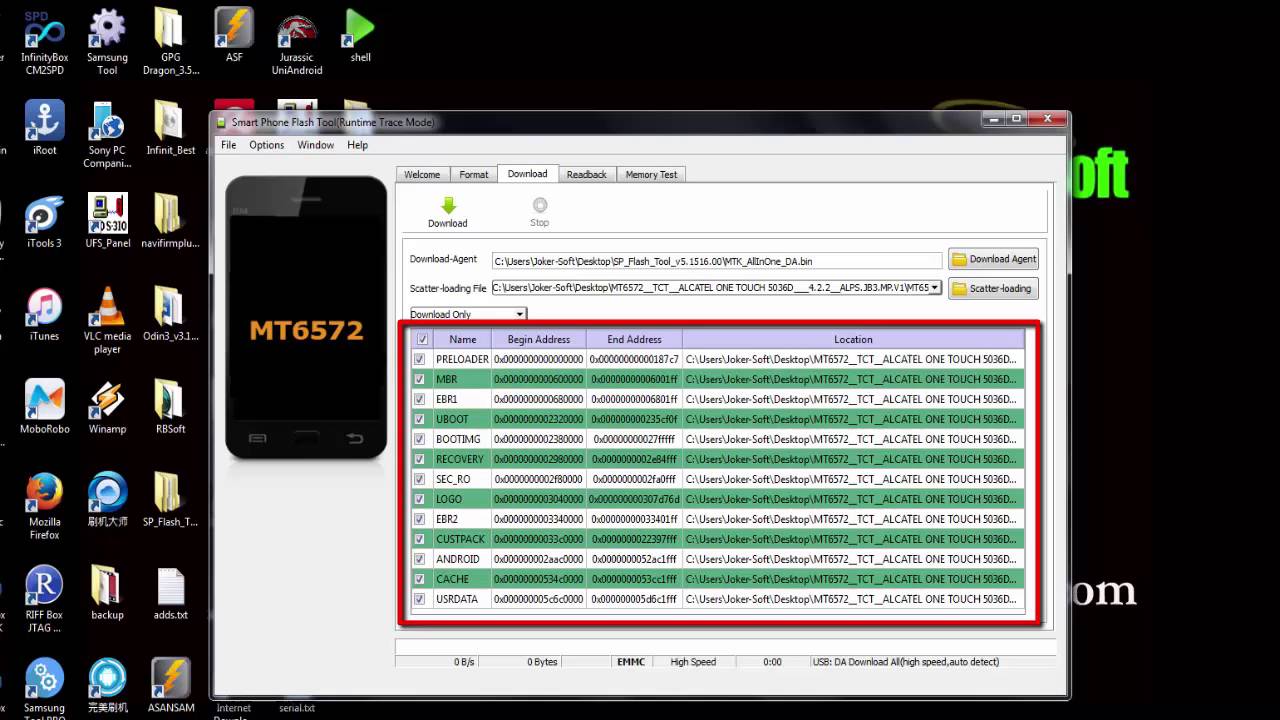Open the Odin3 folder icon

pyautogui.click(x=171, y=314)
